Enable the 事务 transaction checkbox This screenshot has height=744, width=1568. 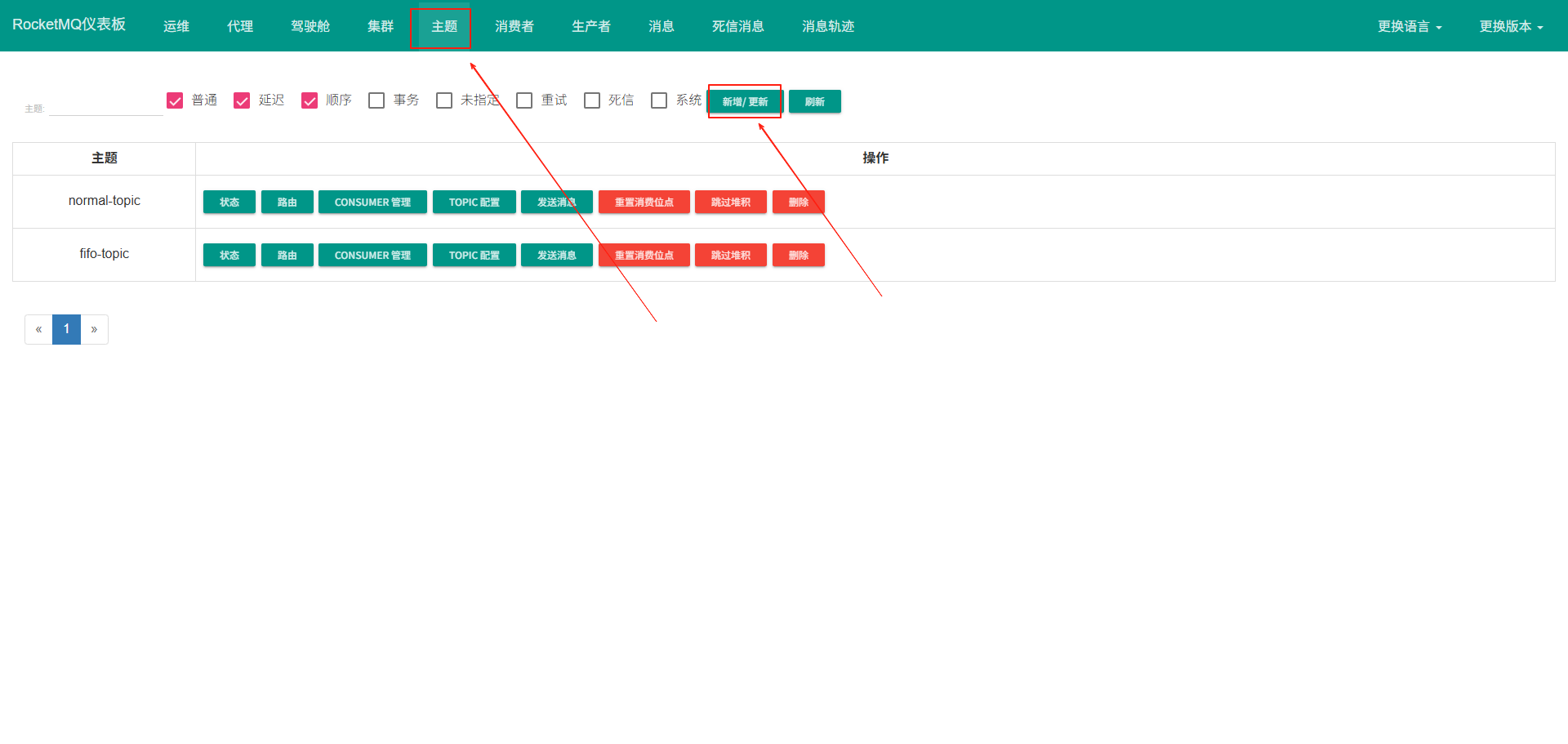point(376,100)
